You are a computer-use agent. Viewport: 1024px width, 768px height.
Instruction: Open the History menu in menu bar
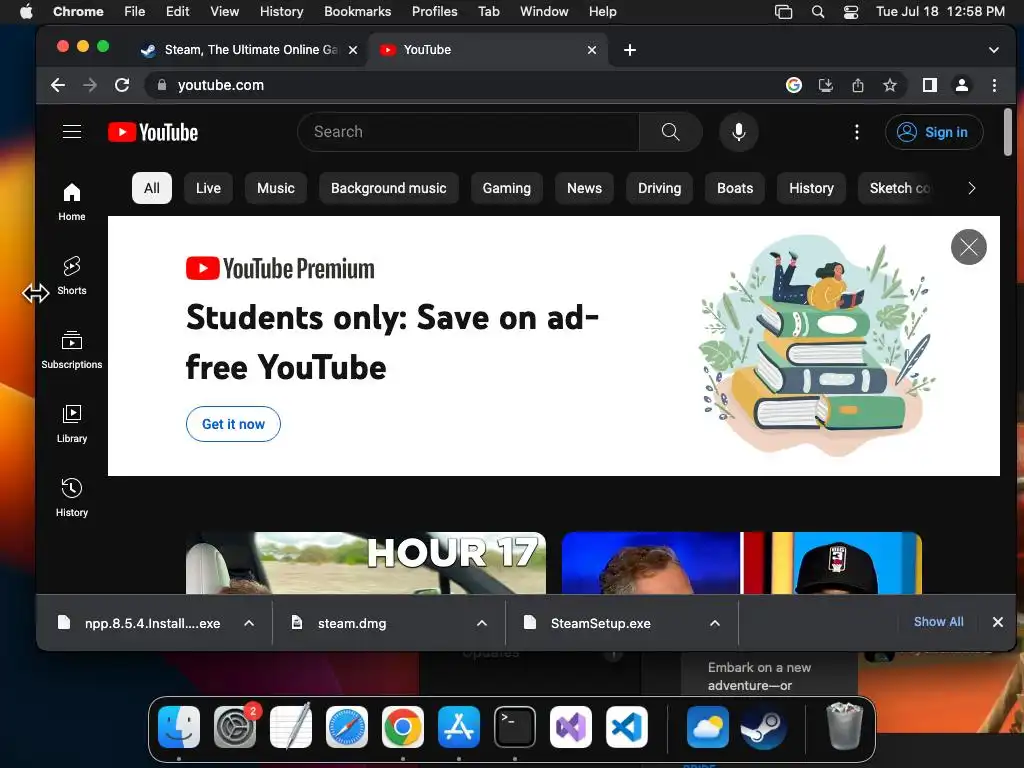tap(281, 11)
